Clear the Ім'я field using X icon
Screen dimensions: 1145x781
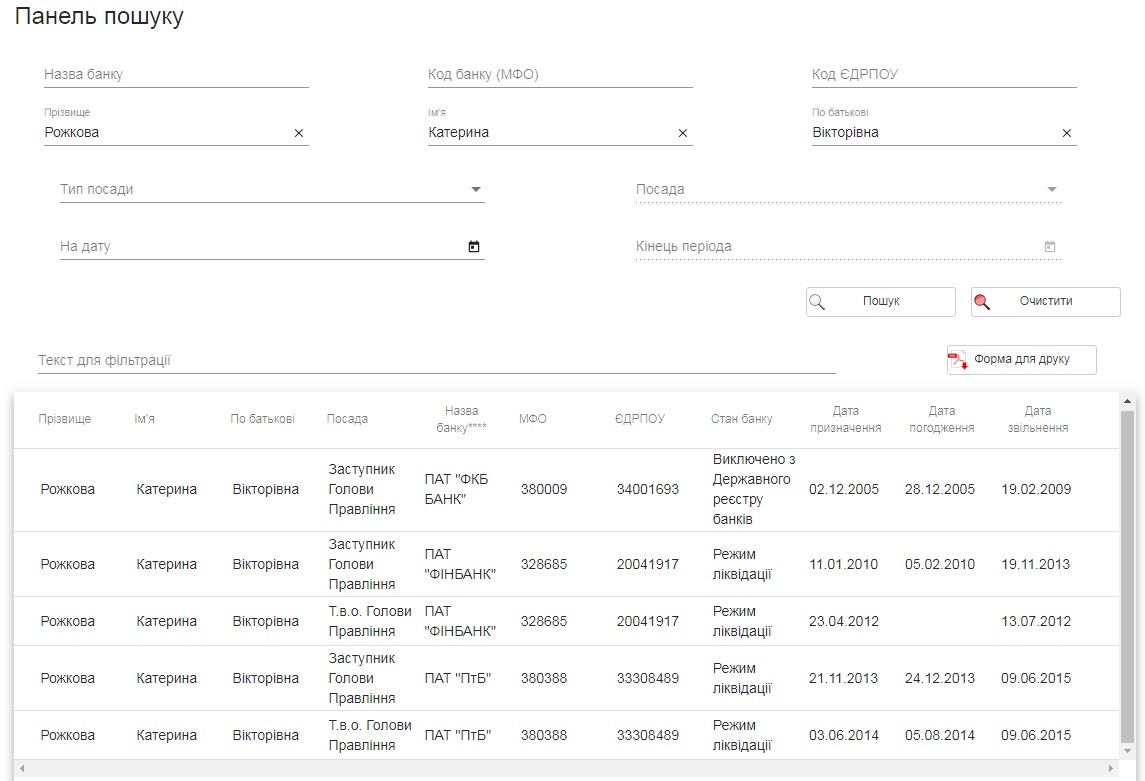[x=683, y=133]
